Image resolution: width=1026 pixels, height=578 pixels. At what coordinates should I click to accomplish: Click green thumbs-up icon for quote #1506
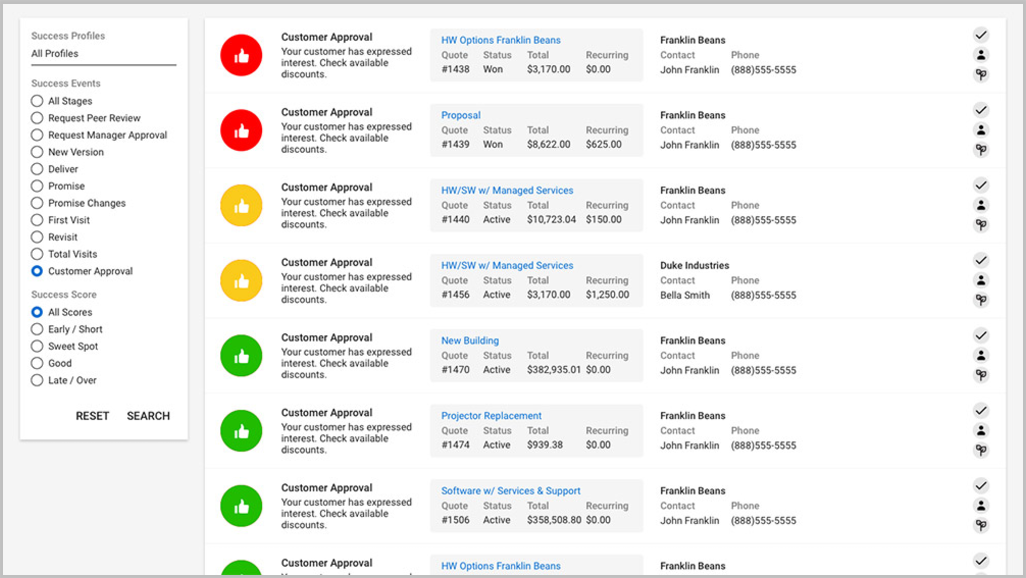pos(241,506)
